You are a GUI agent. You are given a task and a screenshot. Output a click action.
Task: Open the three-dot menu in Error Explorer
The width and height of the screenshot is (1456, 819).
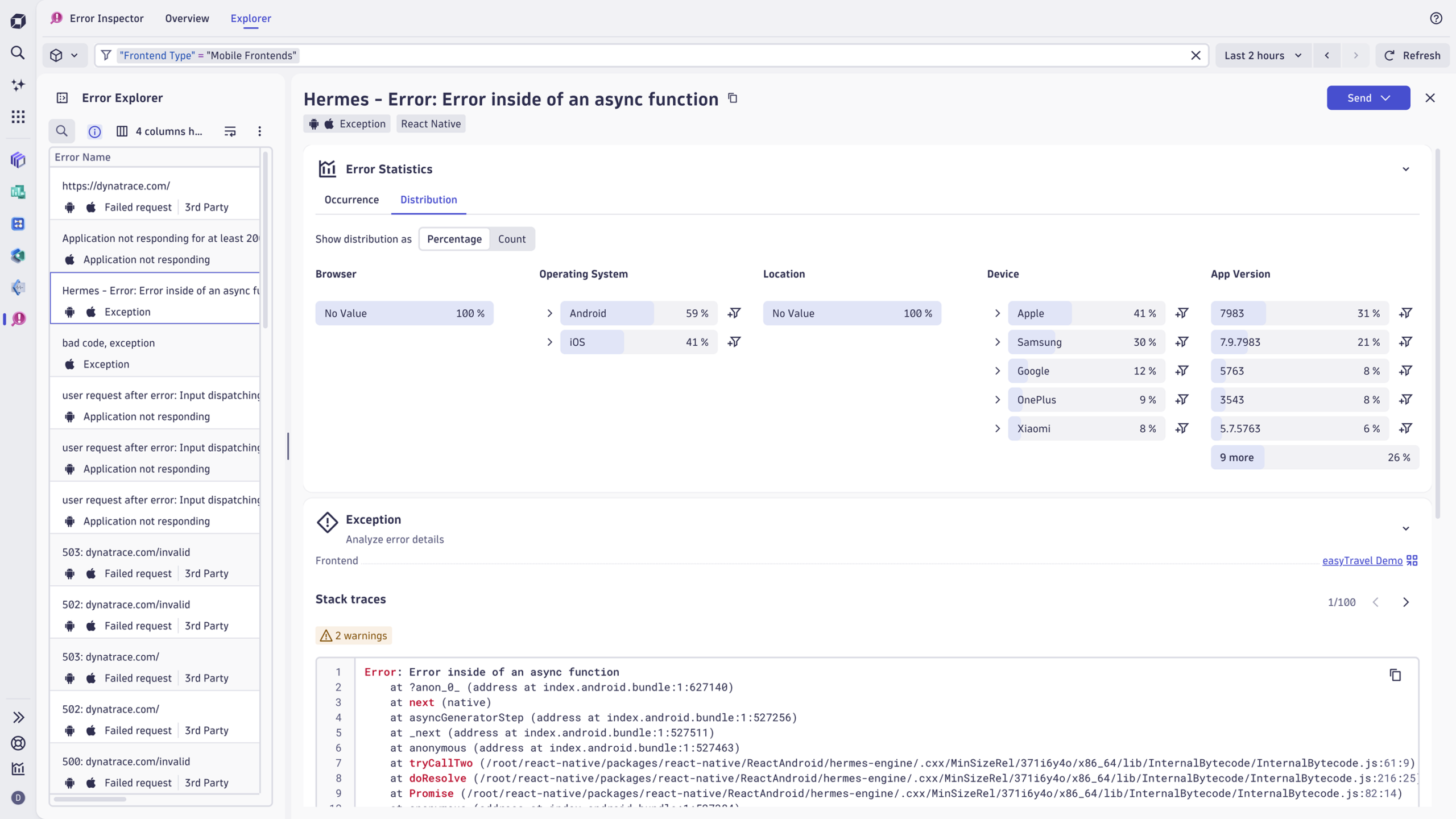click(259, 131)
